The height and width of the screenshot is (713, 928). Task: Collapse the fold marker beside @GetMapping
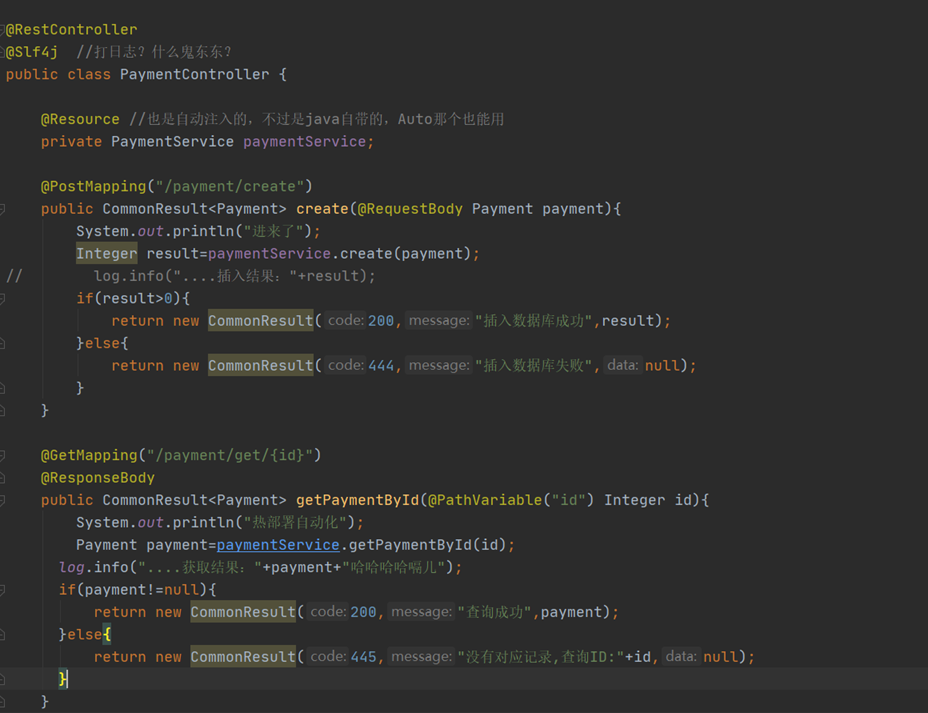point(2,456)
